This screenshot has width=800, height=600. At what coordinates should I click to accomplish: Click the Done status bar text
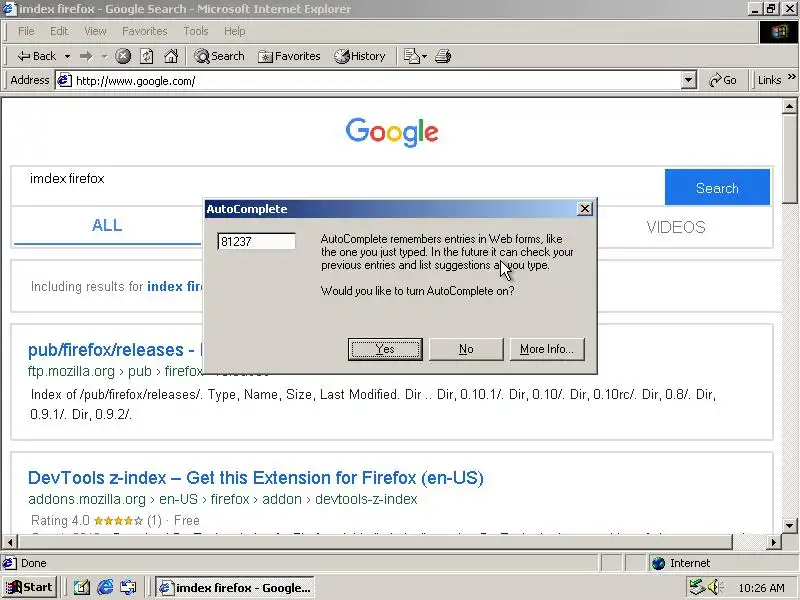[34, 563]
